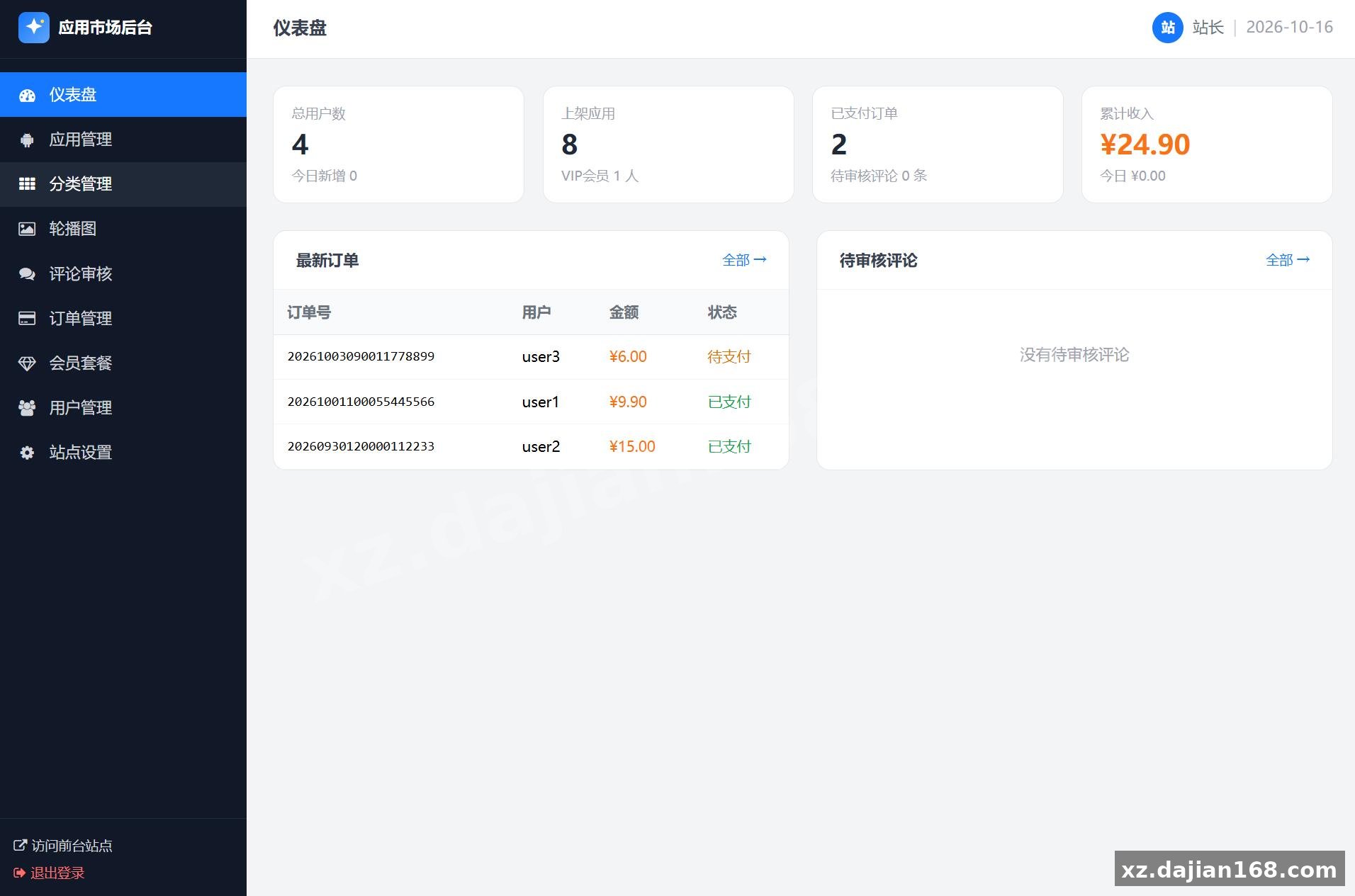
Task: Click the blue 站 avatar circle
Action: 1167,28
